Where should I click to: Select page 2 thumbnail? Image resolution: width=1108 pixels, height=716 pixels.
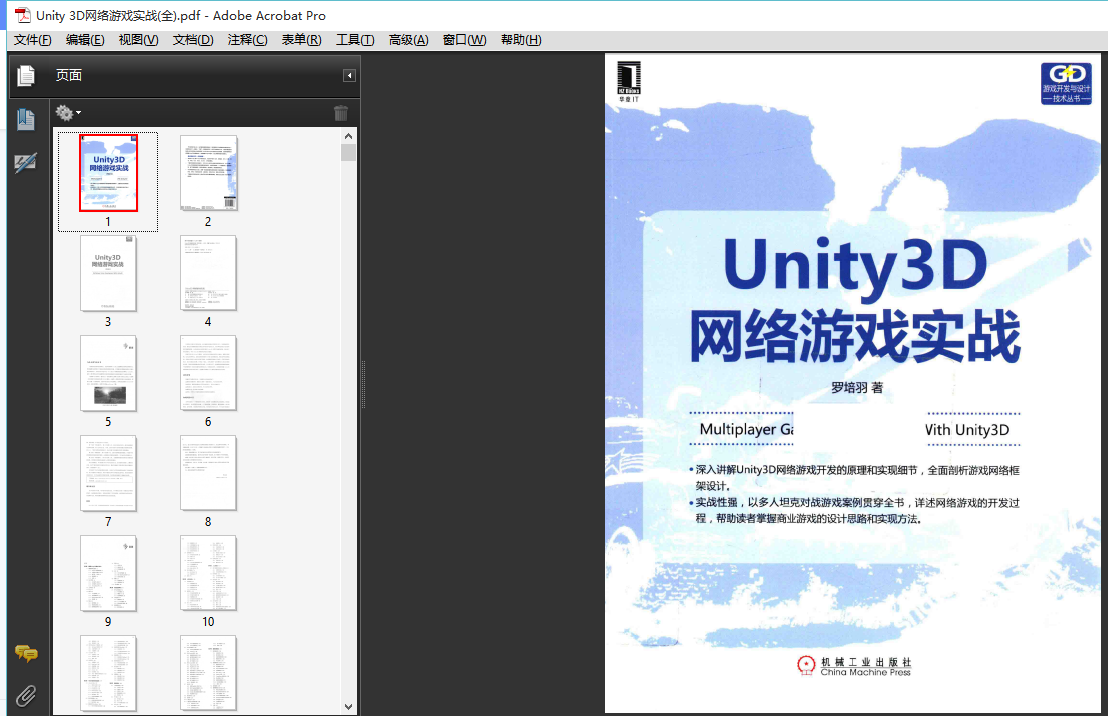[208, 173]
